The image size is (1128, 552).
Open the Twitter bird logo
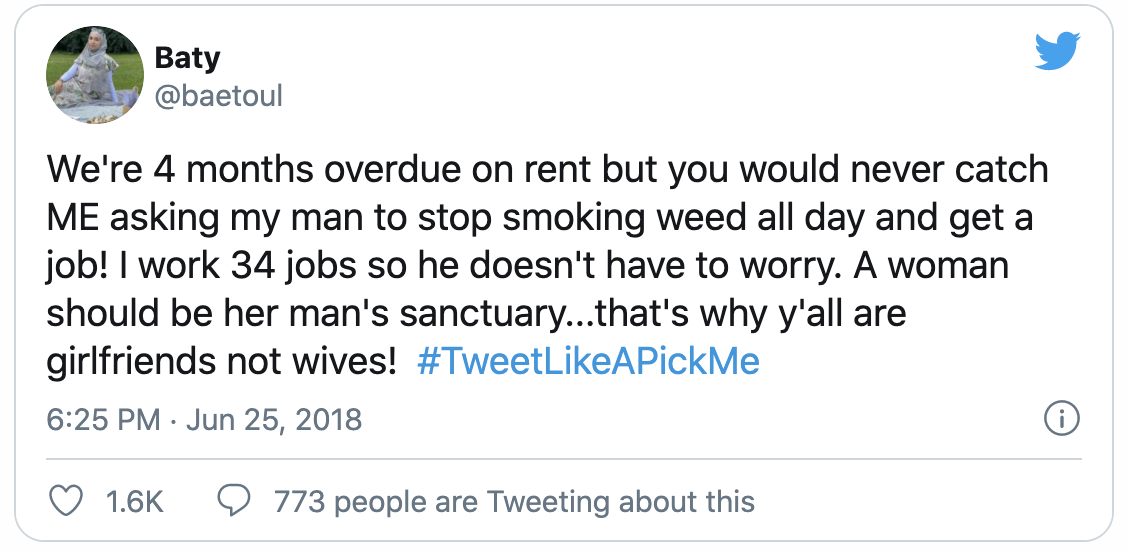(1057, 51)
